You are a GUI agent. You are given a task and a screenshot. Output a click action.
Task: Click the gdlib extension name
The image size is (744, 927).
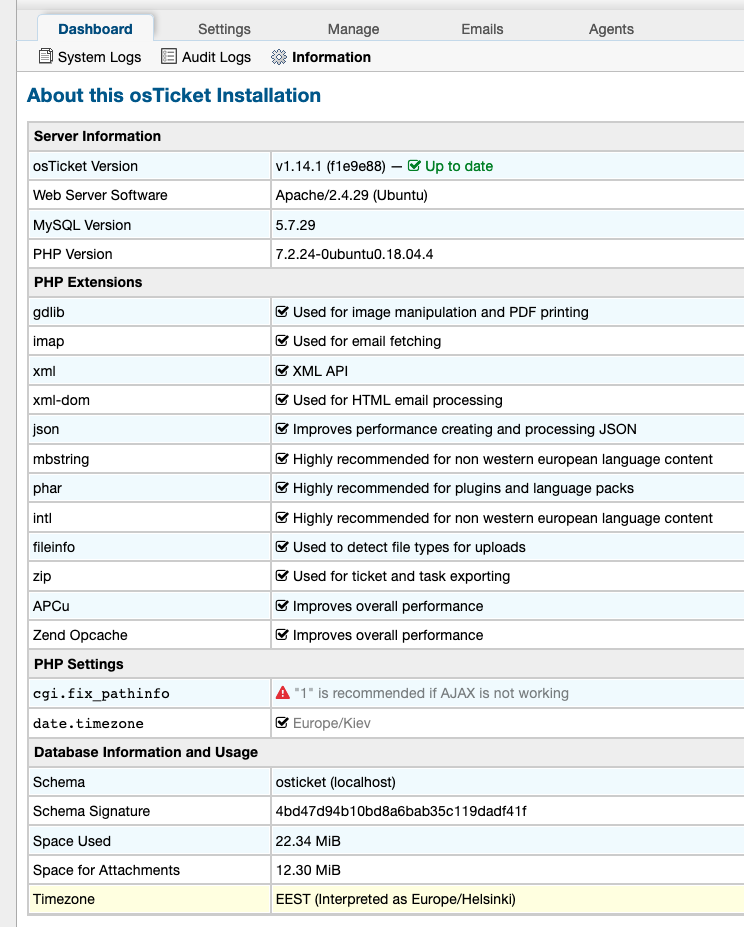coord(48,312)
